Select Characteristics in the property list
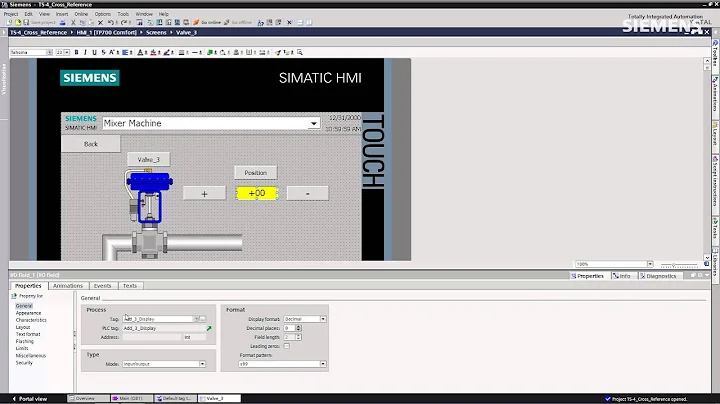The height and width of the screenshot is (404, 720). click(x=31, y=320)
